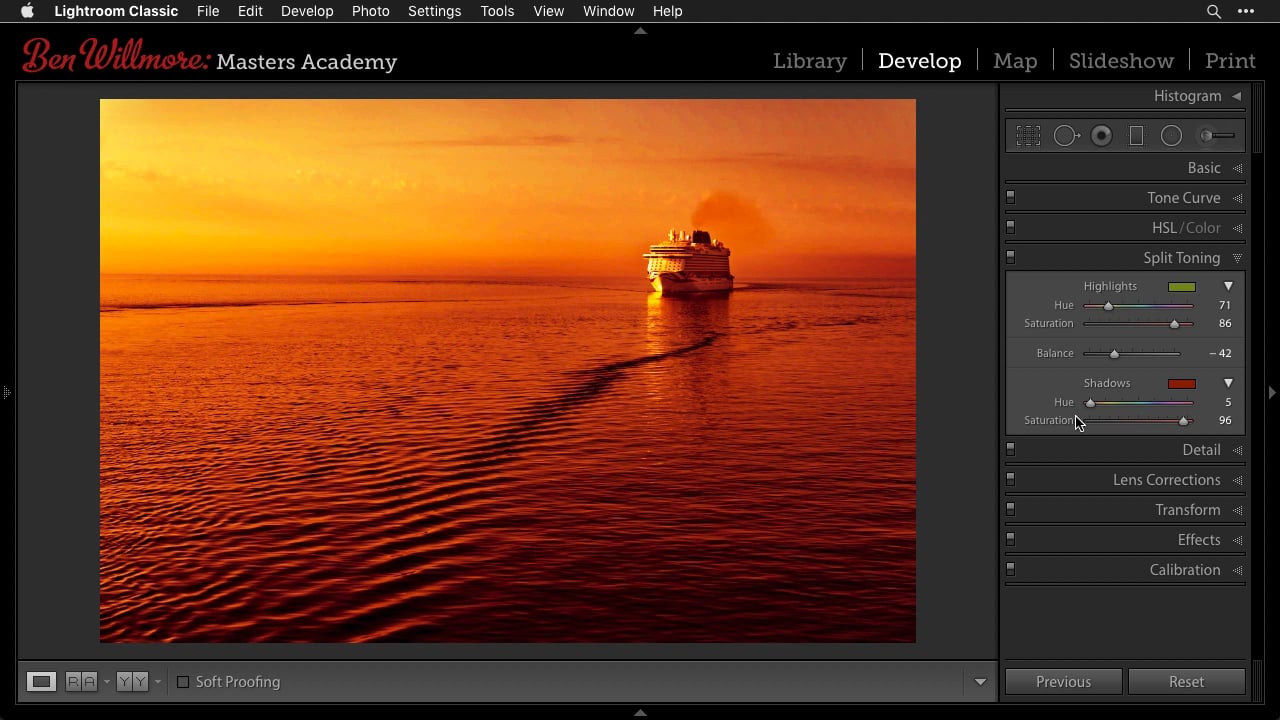The image size is (1280, 720).
Task: Open the Tools menu
Action: pyautogui.click(x=497, y=11)
